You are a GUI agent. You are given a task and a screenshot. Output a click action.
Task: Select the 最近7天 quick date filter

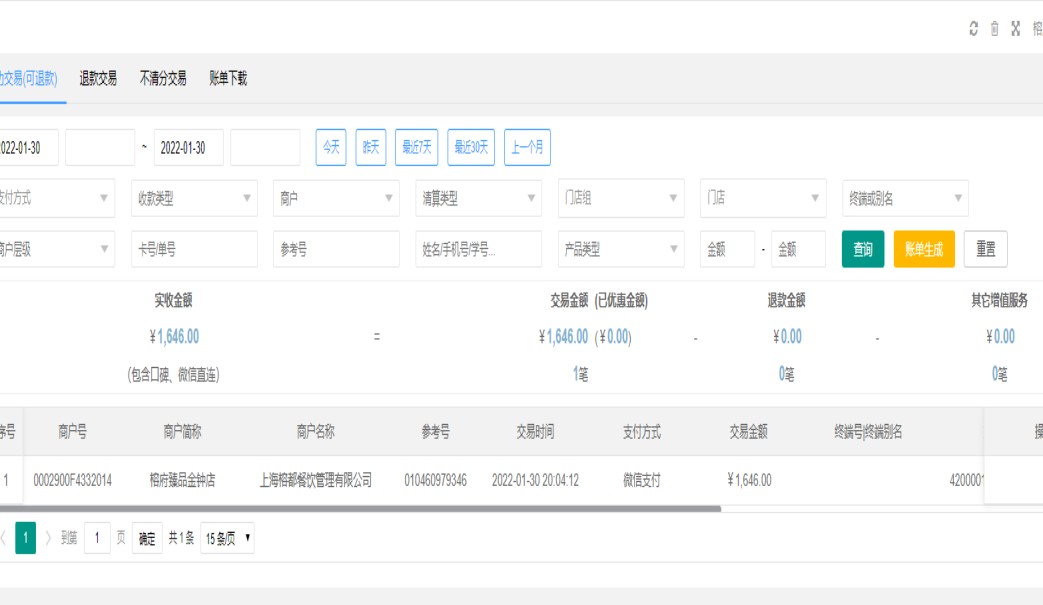point(417,147)
